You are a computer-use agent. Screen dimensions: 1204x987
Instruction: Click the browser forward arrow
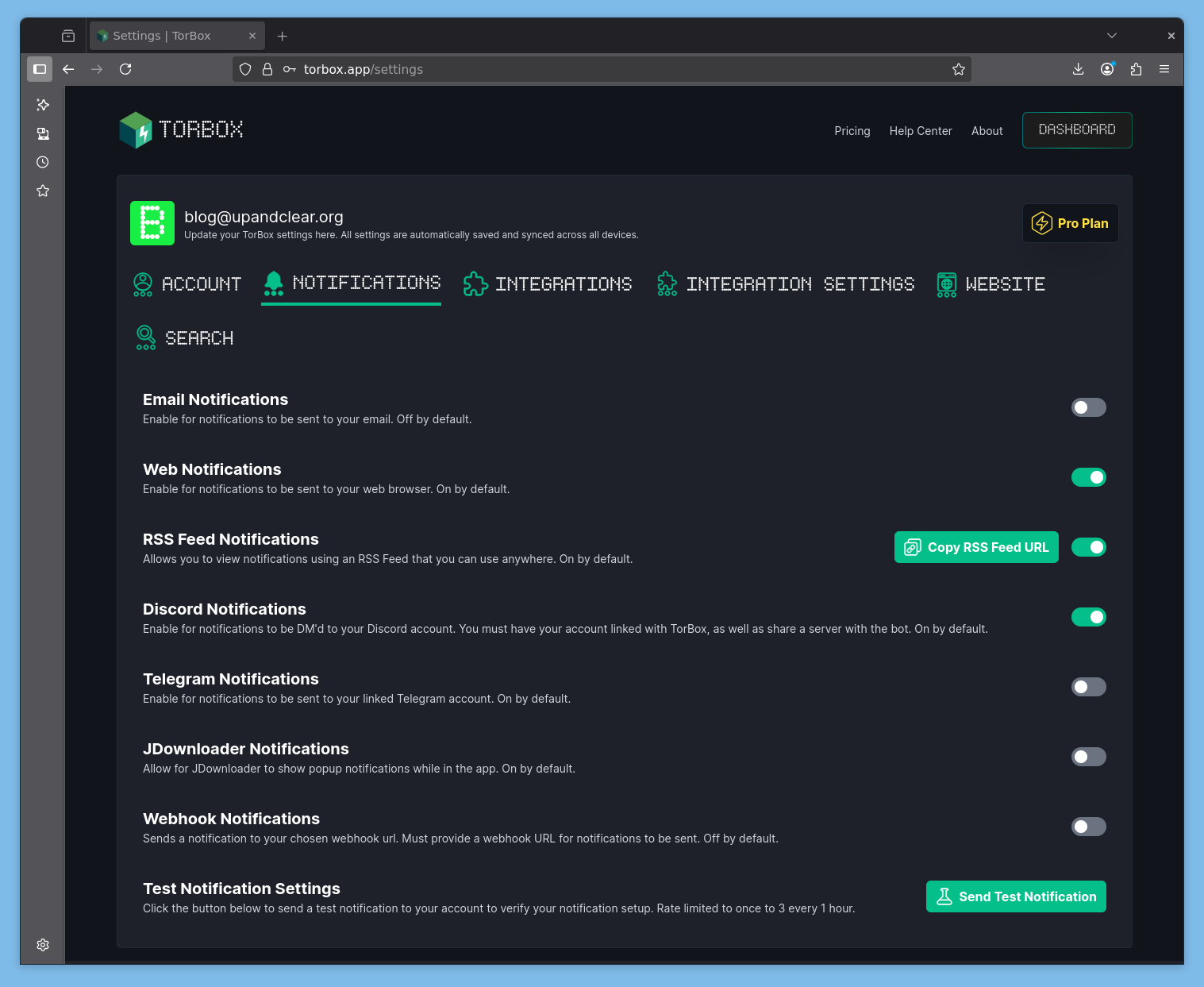(97, 69)
